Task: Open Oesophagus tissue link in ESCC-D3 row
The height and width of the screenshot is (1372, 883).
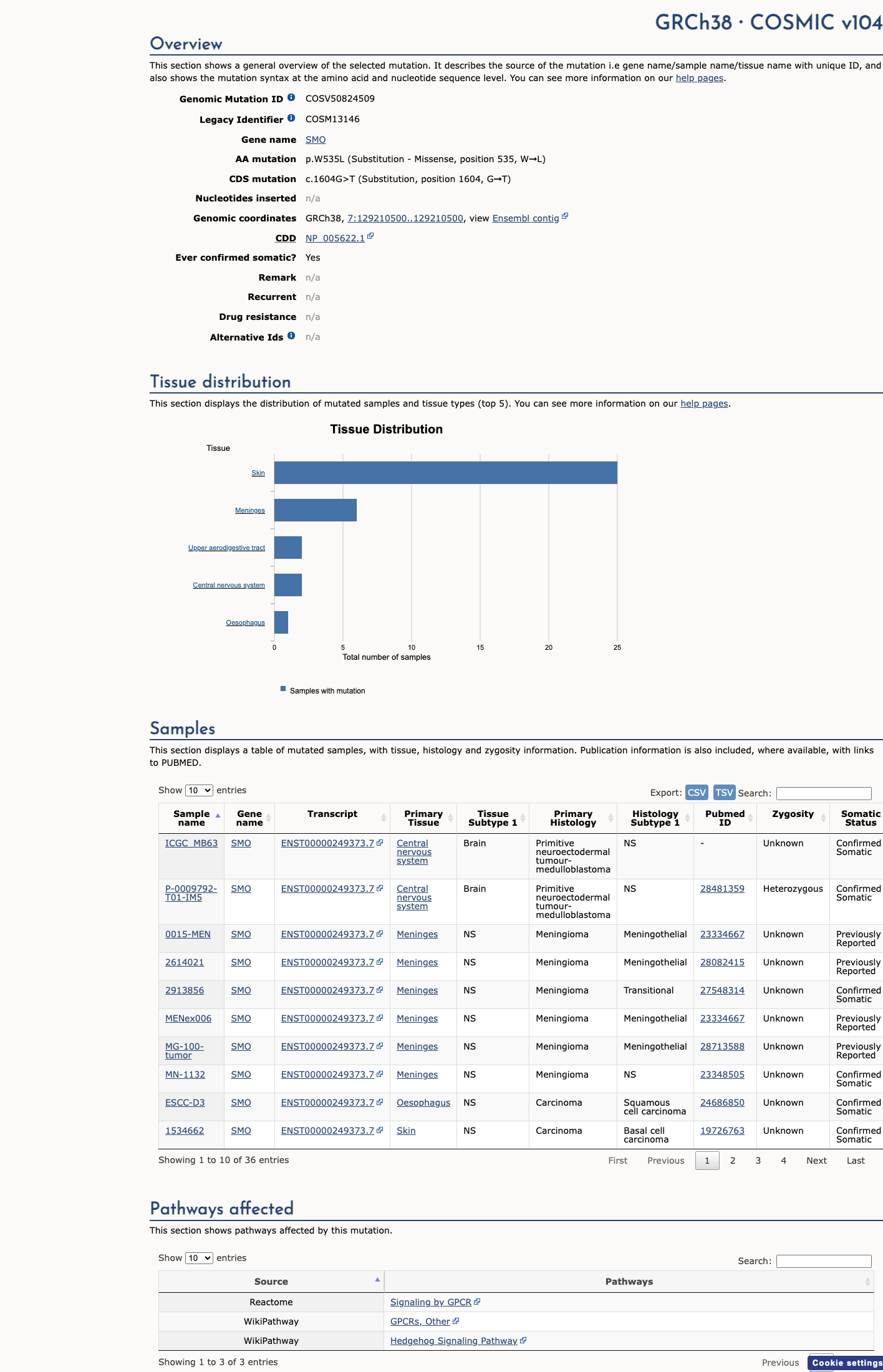Action: (x=423, y=1103)
